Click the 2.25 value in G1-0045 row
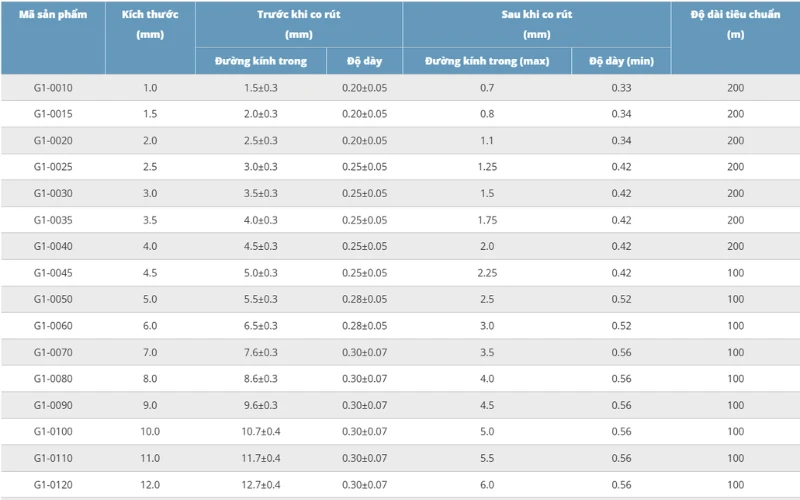Image resolution: width=800 pixels, height=500 pixels. [487, 273]
